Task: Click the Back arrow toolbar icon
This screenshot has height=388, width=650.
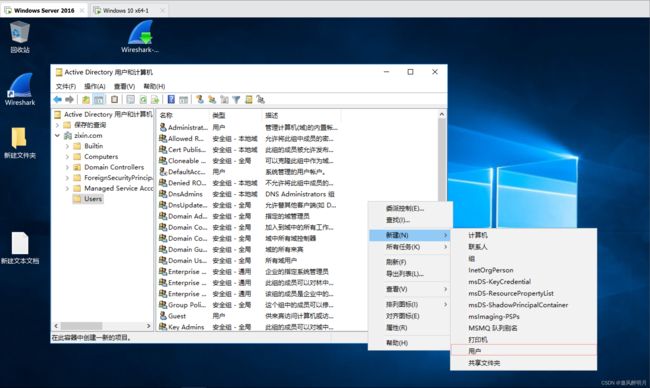Action: click(x=58, y=99)
